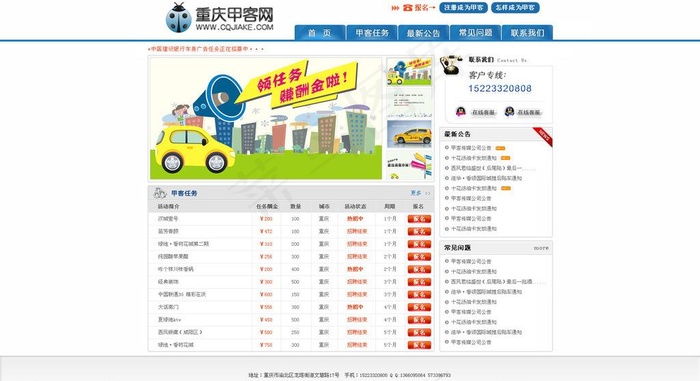The image size is (700, 381).
Task: Click 报名 for the ¥600 task row
Action: [419, 294]
